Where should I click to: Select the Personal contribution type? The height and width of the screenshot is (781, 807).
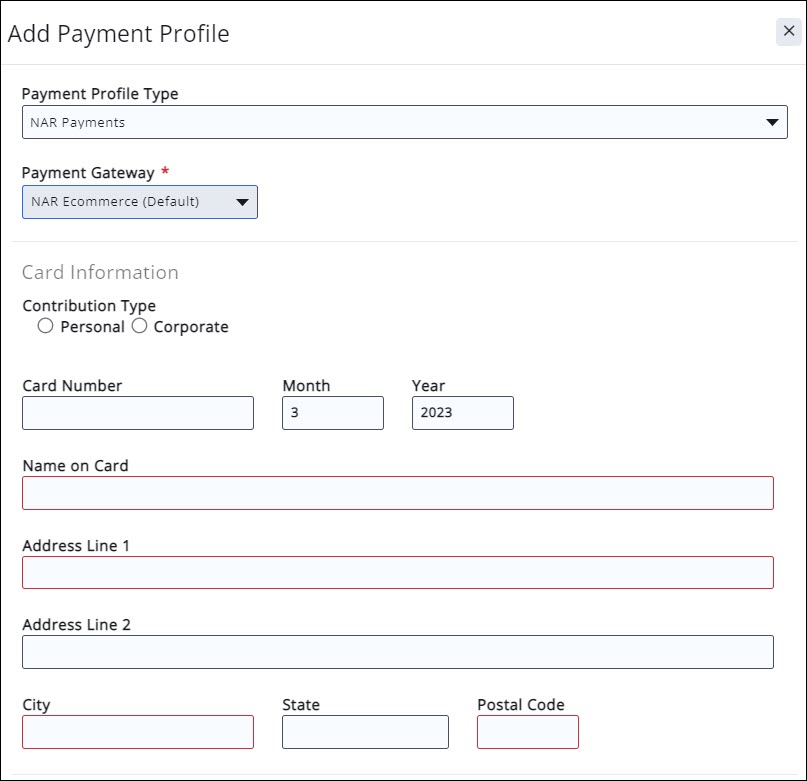[x=45, y=327]
